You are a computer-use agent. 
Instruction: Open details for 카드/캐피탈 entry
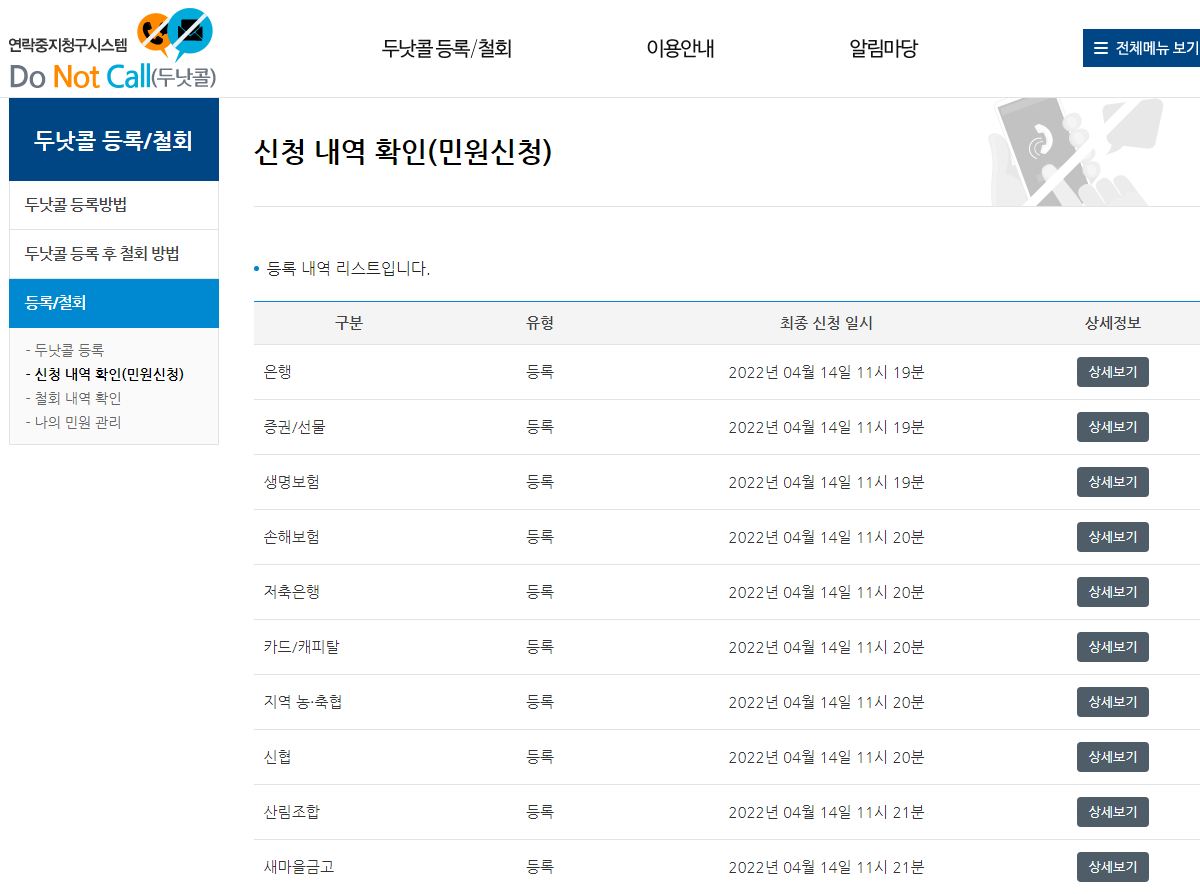(1112, 646)
